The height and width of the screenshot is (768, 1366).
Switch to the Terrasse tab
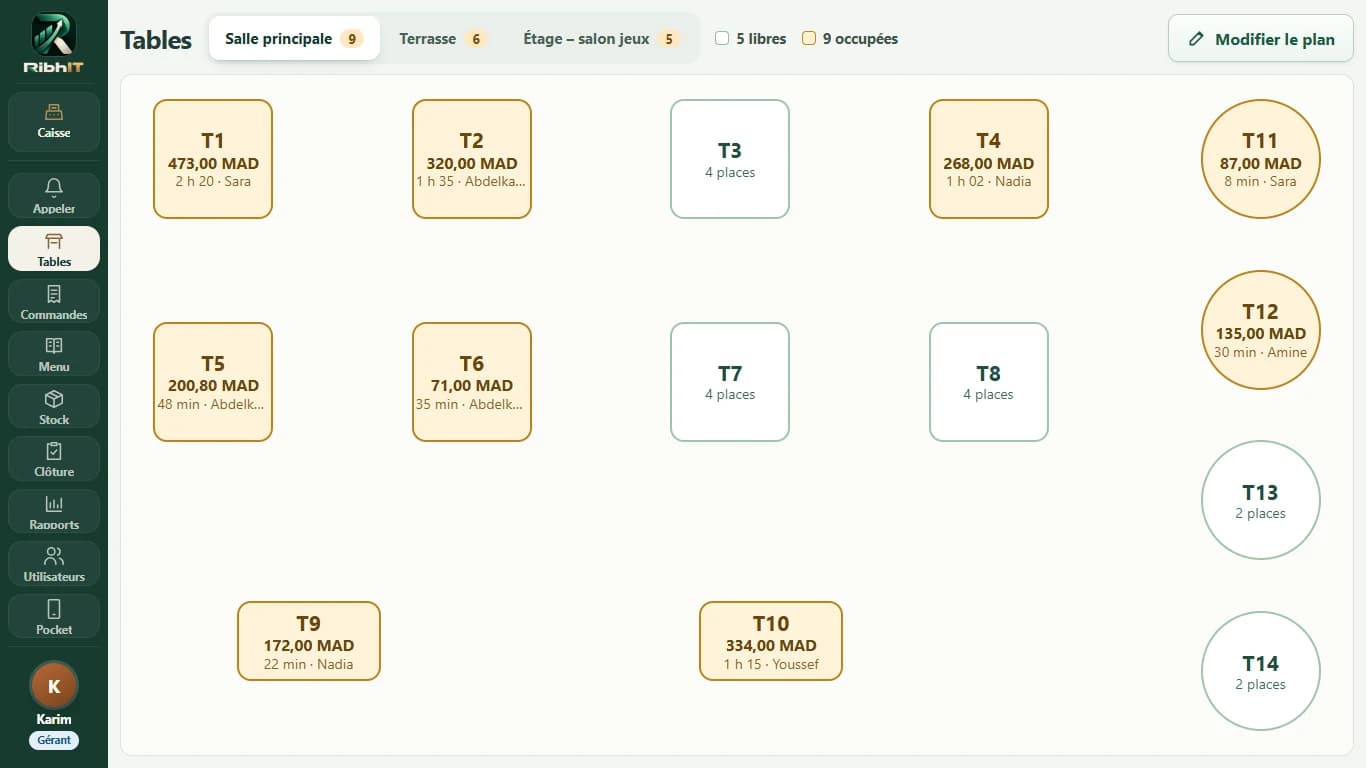click(443, 39)
